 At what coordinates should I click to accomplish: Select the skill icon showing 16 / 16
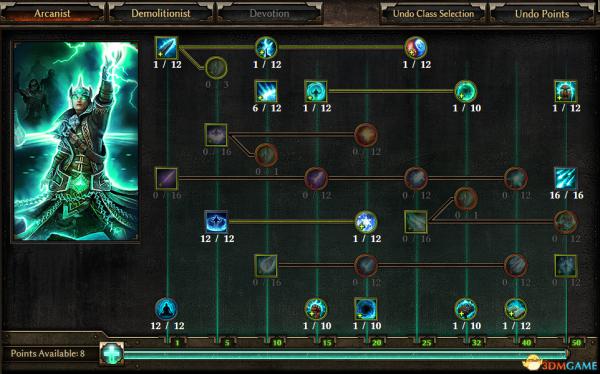[566, 178]
